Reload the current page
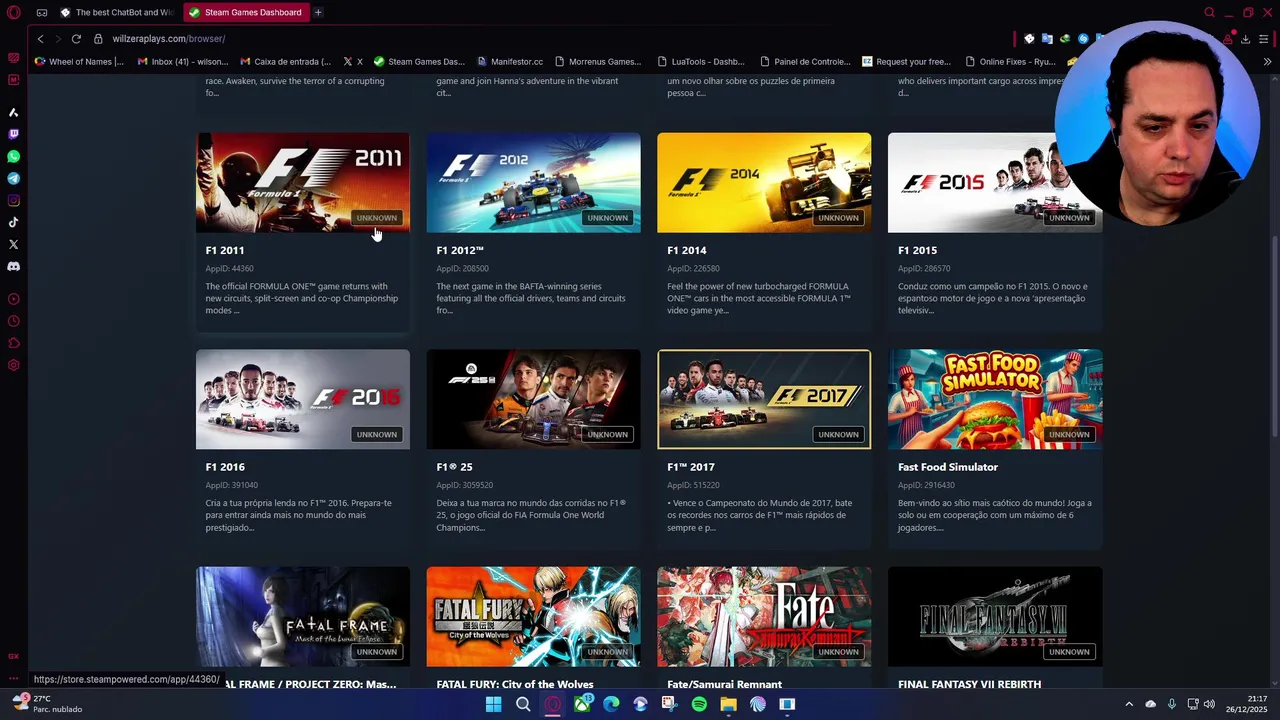The width and height of the screenshot is (1280, 720). (76, 38)
